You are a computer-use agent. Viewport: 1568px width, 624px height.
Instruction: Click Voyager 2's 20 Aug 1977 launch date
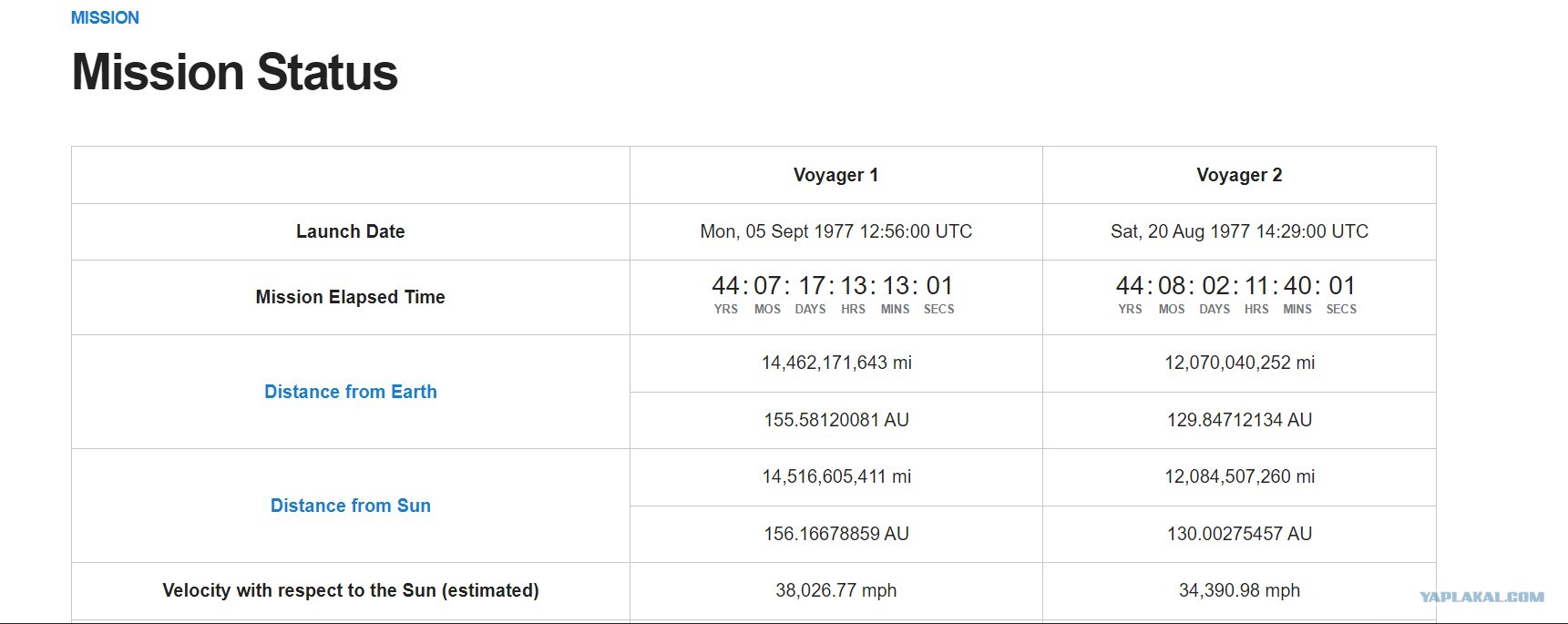[1239, 231]
